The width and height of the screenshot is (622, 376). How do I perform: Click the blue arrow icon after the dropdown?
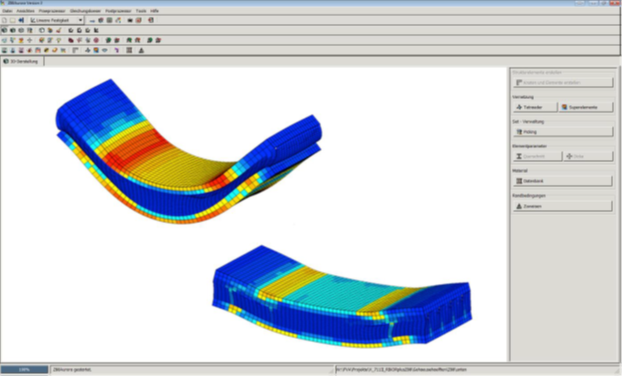(92, 20)
